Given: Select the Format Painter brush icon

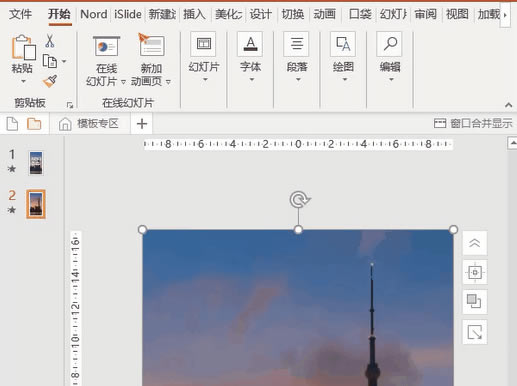Looking at the screenshot, I should click(50, 81).
